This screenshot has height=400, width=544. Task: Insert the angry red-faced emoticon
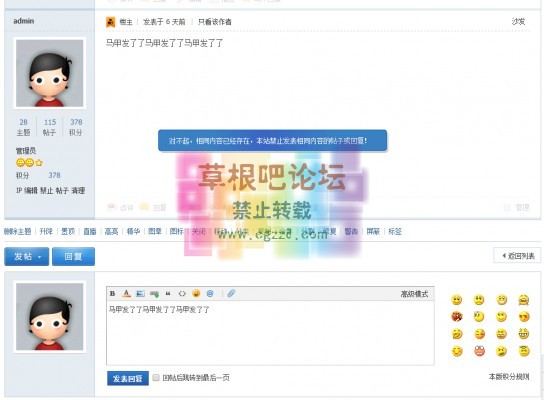point(457,316)
